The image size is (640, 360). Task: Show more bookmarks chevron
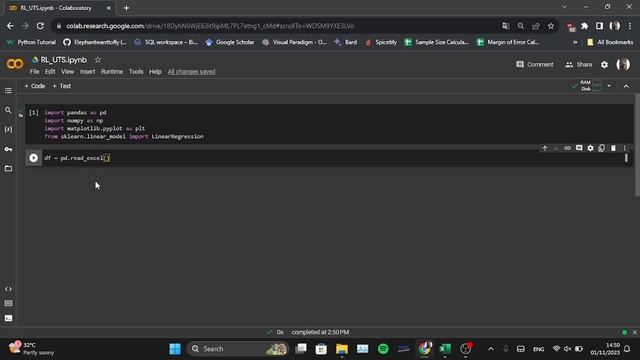[575, 42]
